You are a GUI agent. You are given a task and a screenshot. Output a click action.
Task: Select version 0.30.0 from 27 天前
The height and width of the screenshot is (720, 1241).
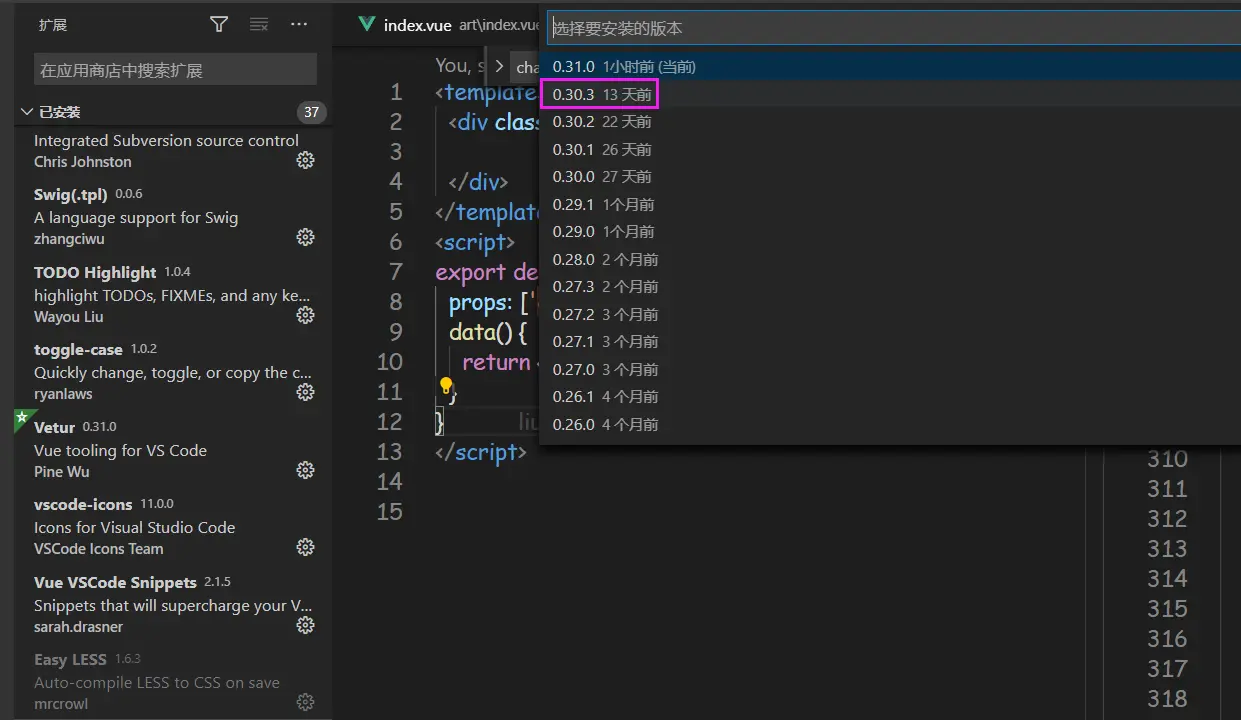[x=890, y=176]
